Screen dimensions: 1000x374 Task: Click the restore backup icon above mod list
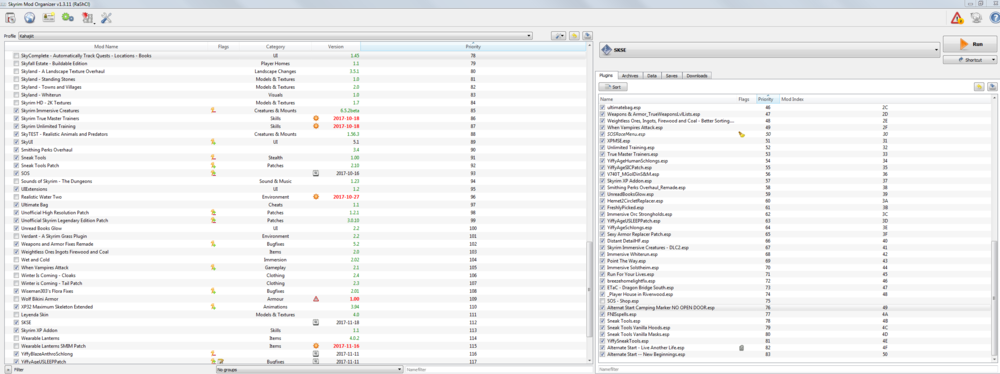[574, 36]
